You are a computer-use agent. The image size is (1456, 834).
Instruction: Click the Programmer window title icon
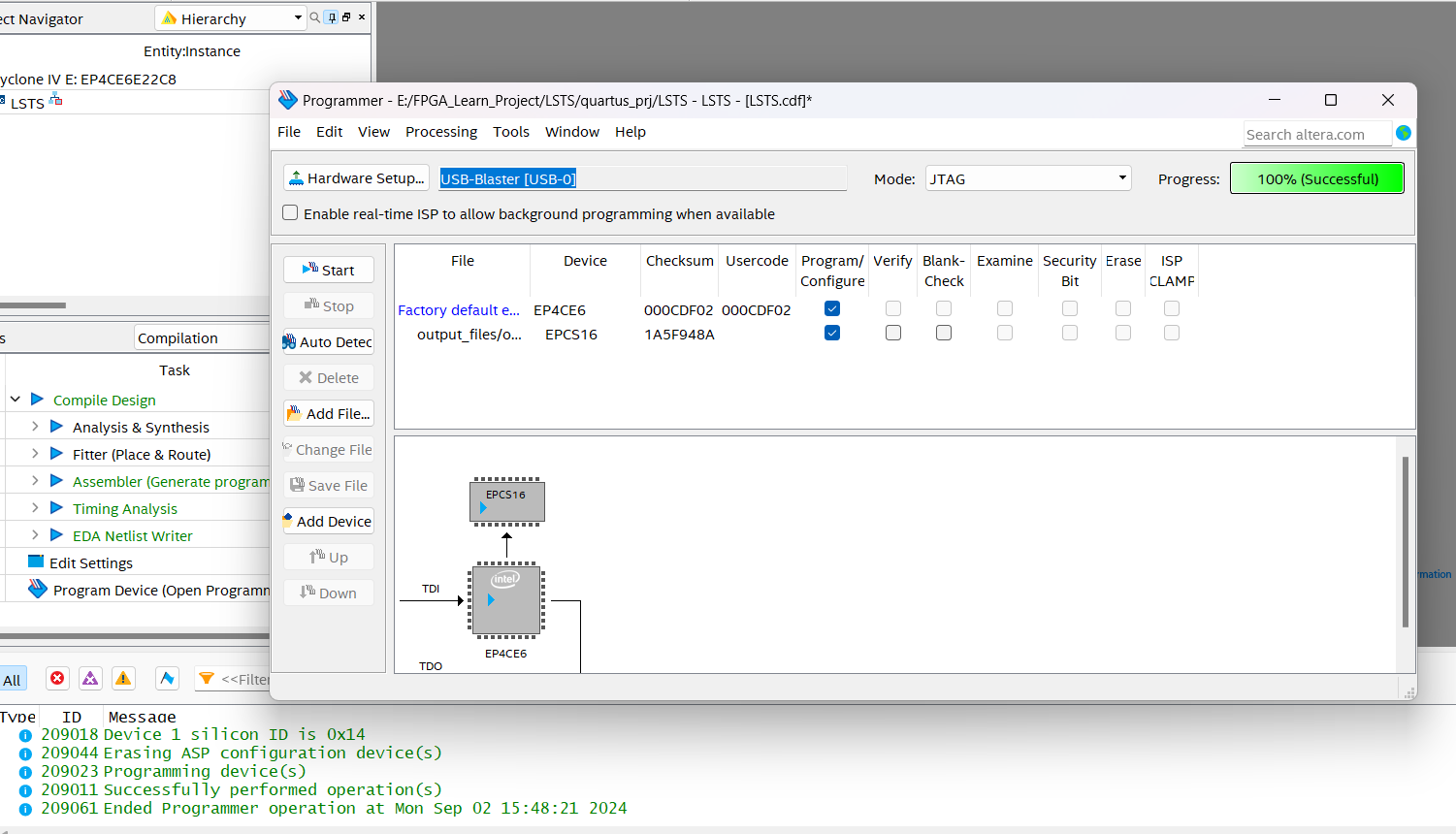[288, 100]
